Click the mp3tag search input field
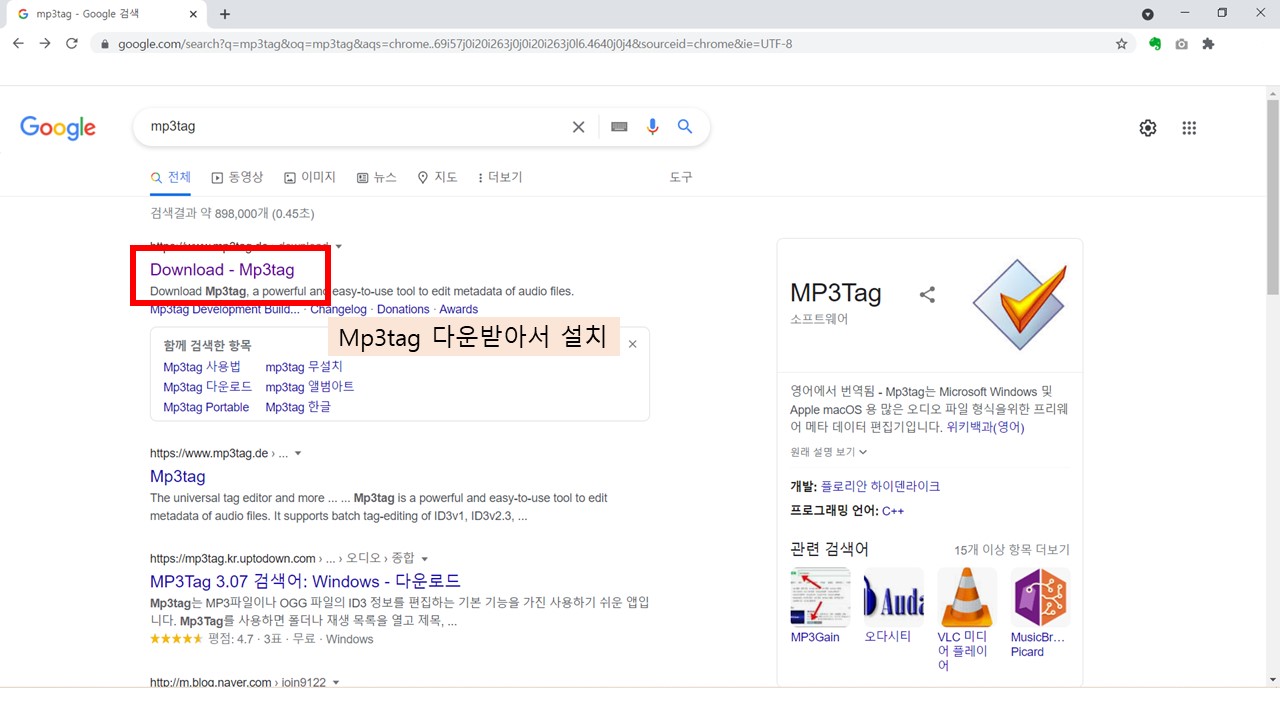 coord(355,127)
